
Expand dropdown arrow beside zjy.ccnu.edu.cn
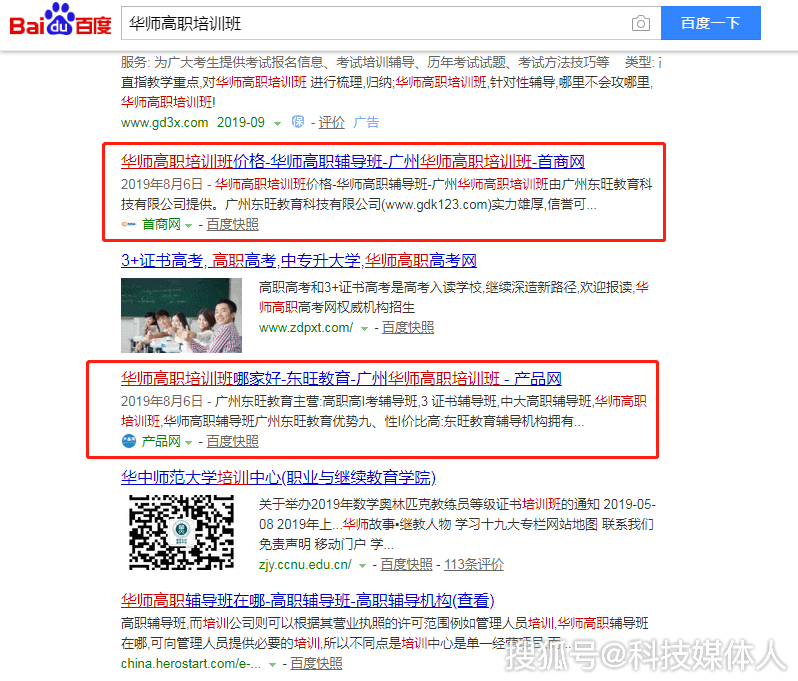tap(362, 566)
